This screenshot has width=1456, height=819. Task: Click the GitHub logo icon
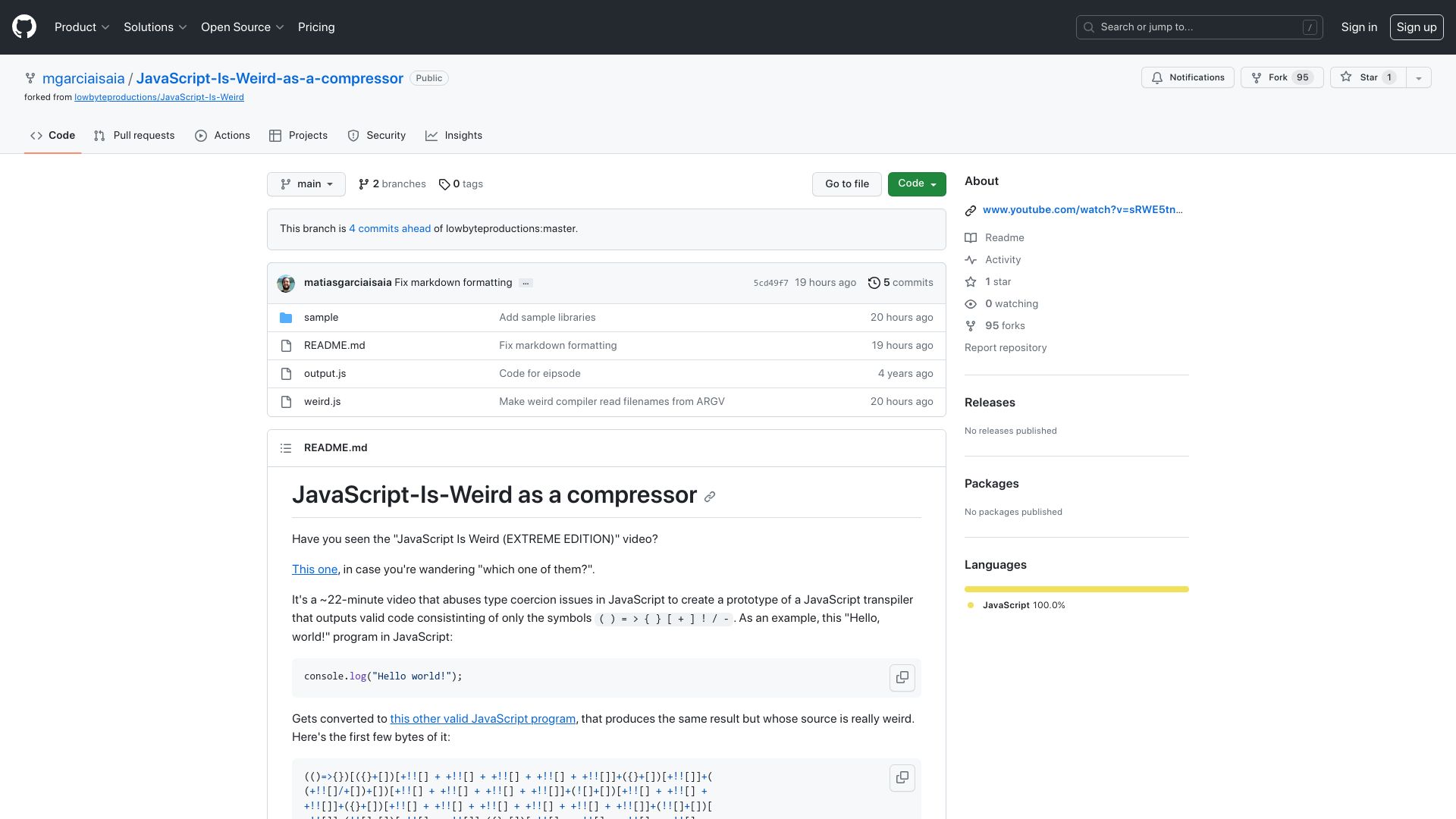(24, 27)
